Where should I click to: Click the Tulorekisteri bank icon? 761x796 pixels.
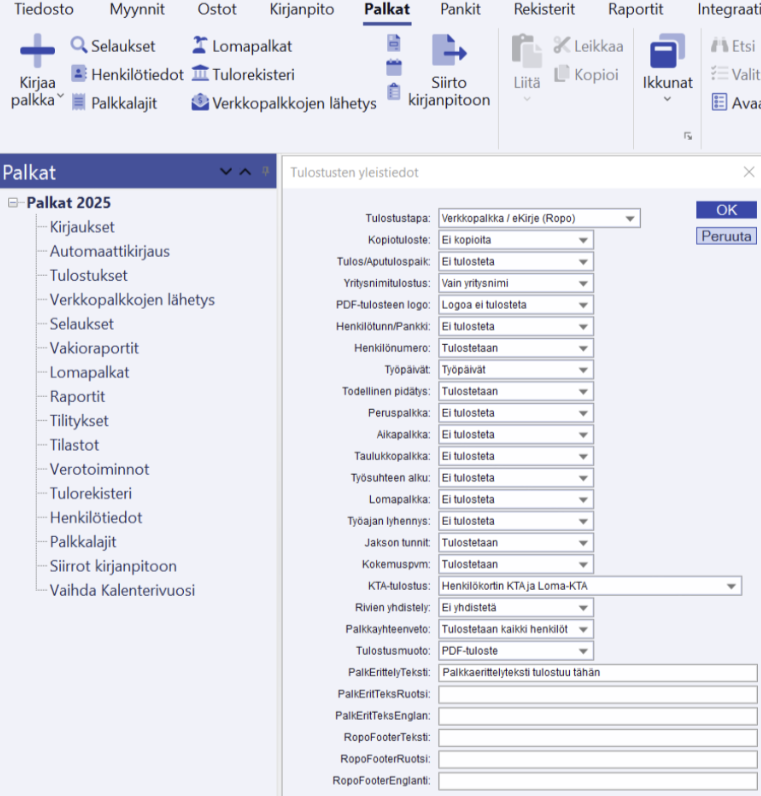point(200,74)
